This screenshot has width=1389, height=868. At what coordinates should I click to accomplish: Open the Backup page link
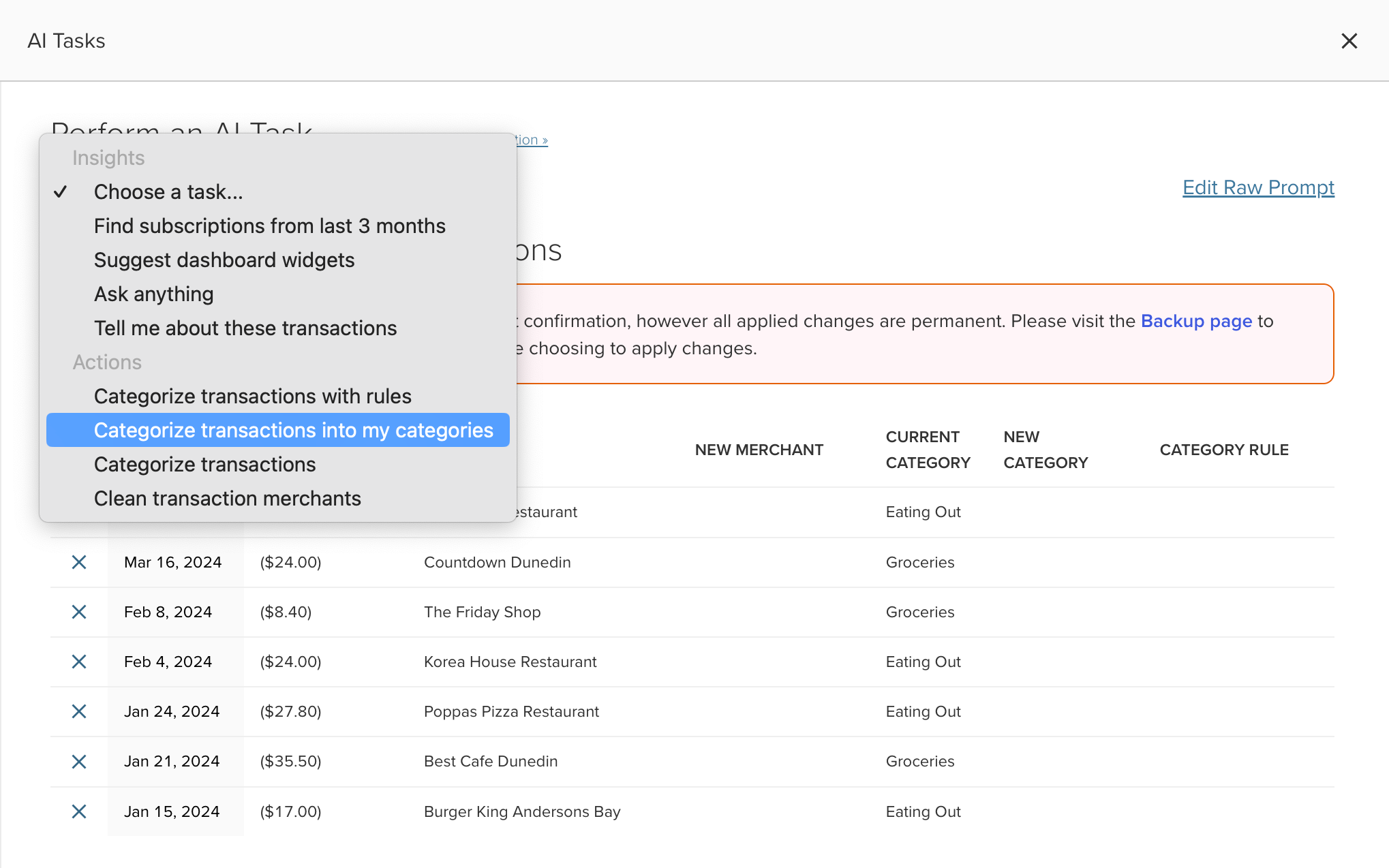coord(1196,321)
